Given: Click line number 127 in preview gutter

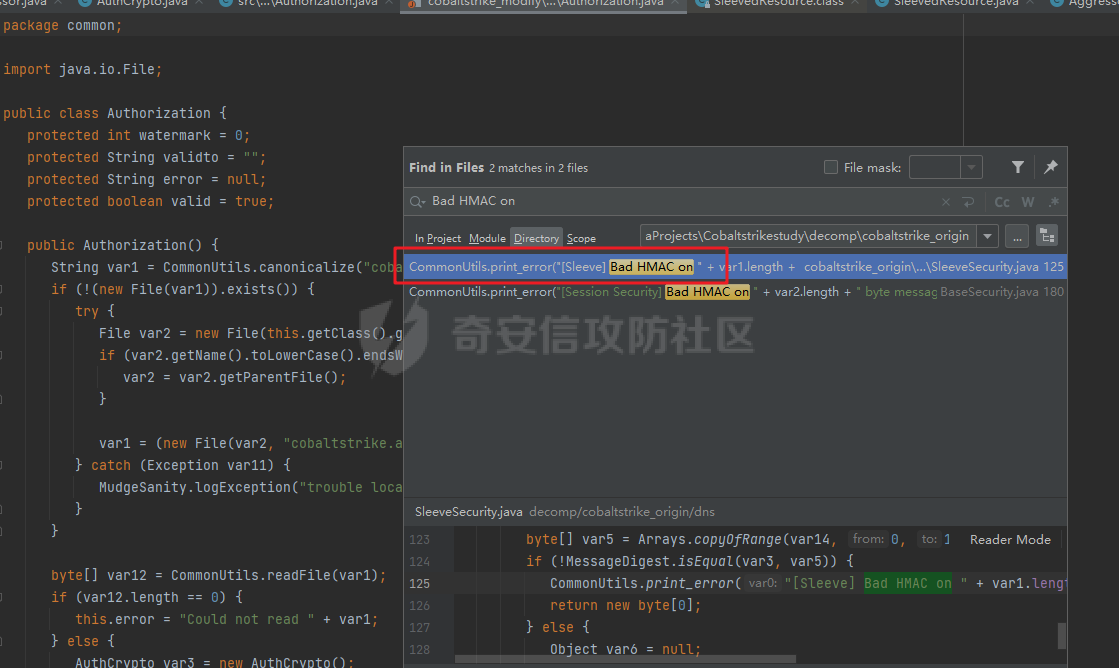Looking at the screenshot, I should [420, 627].
